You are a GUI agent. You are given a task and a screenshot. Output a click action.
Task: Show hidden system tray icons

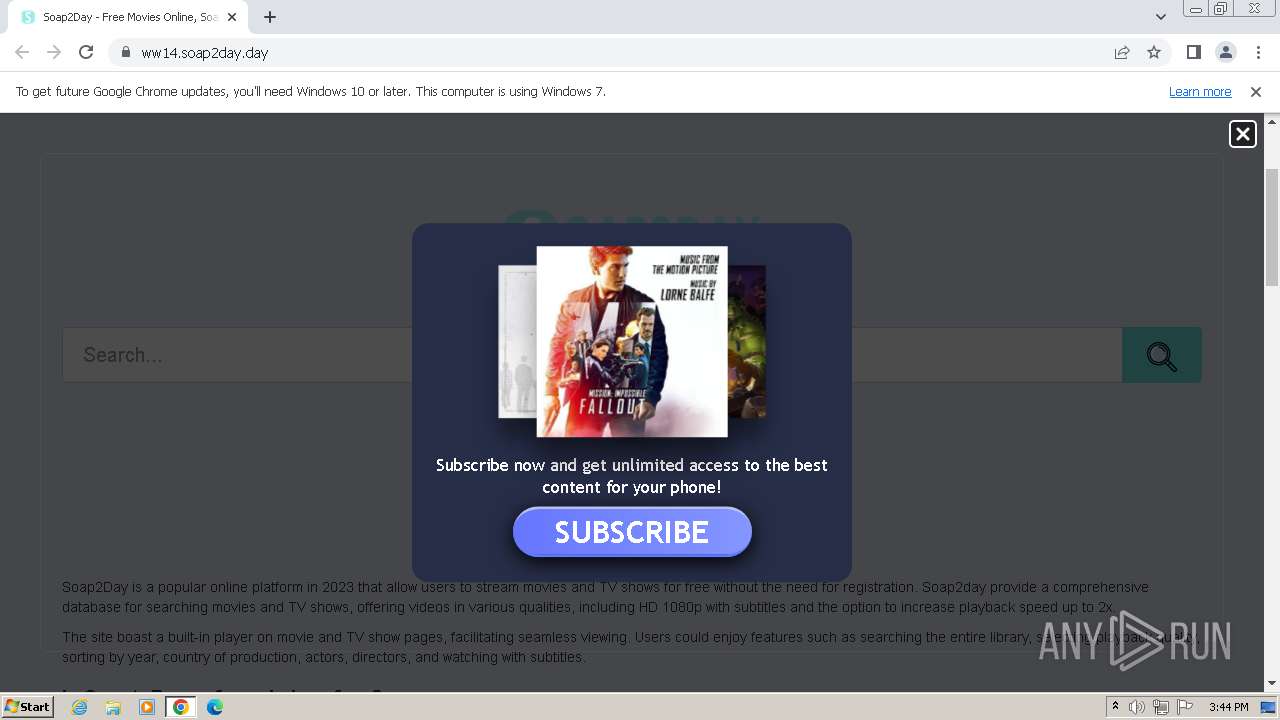point(1115,707)
